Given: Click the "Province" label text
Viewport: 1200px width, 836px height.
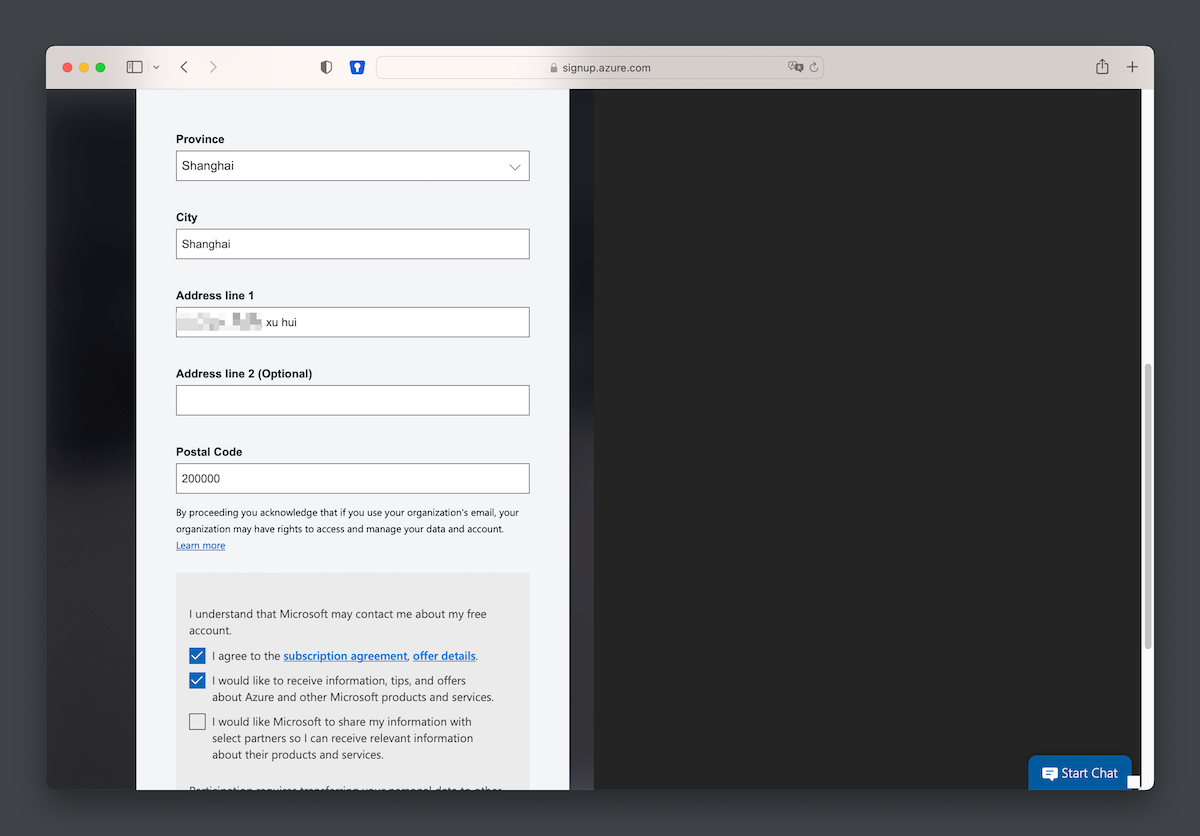Looking at the screenshot, I should point(200,139).
